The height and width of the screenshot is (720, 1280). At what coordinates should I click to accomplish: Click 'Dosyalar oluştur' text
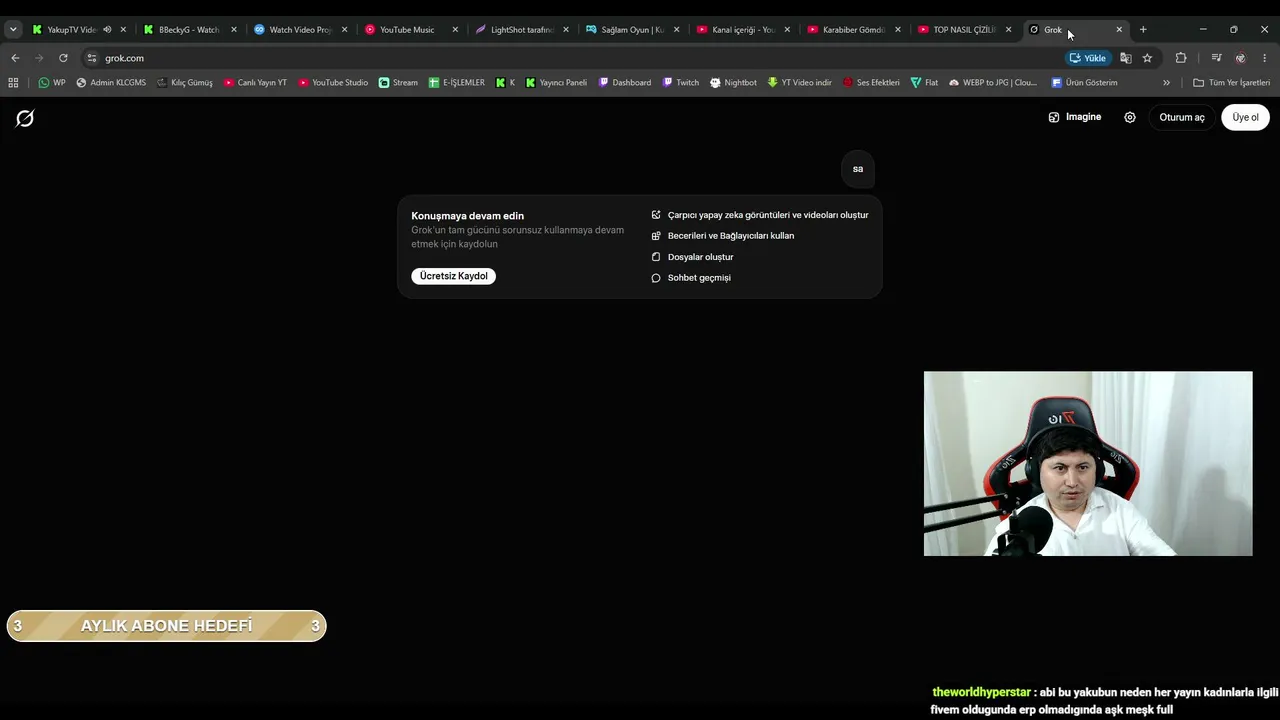700,257
